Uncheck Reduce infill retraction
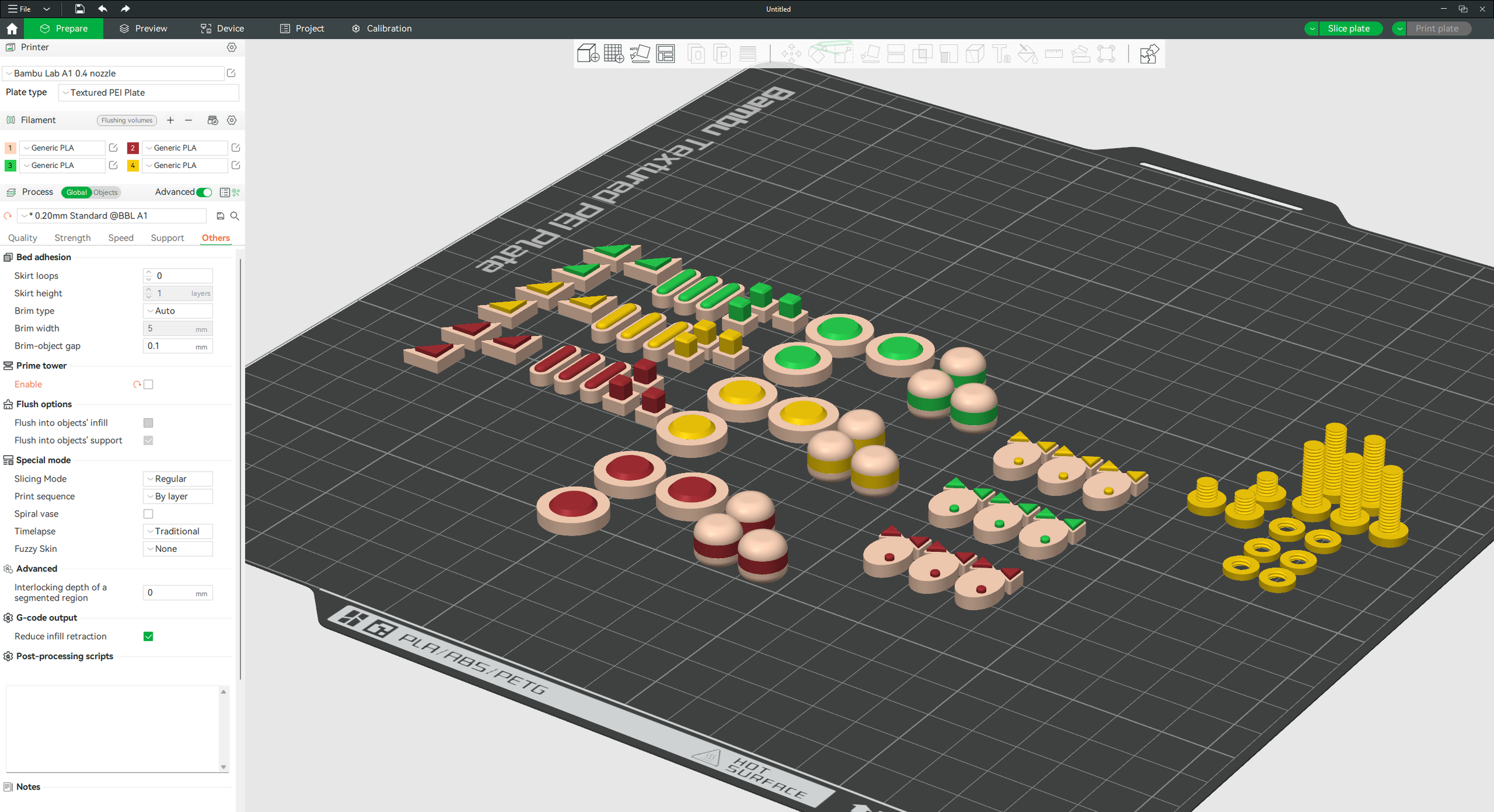The height and width of the screenshot is (812, 1494). (148, 637)
